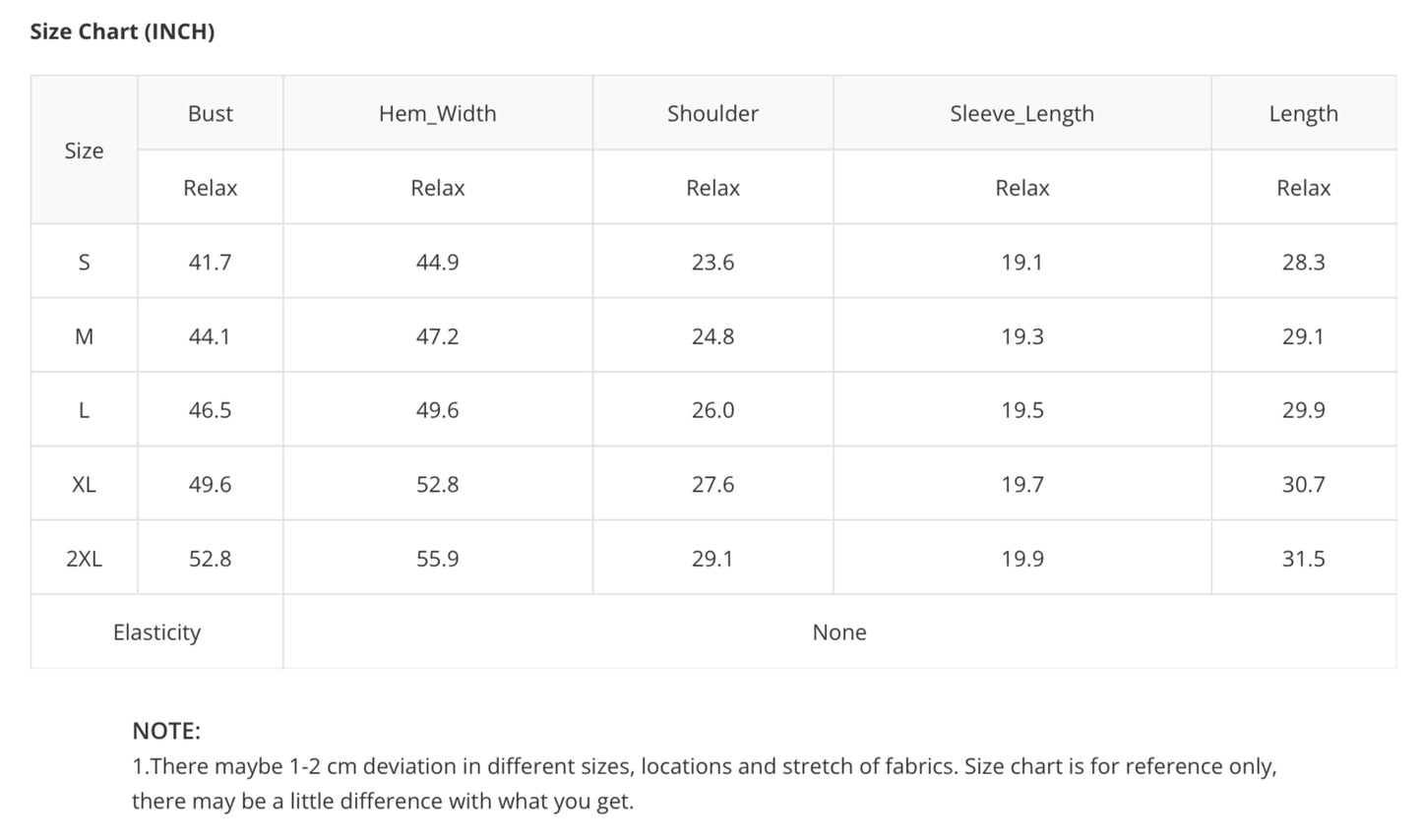Click the Size Chart (INCH) heading

tap(122, 31)
